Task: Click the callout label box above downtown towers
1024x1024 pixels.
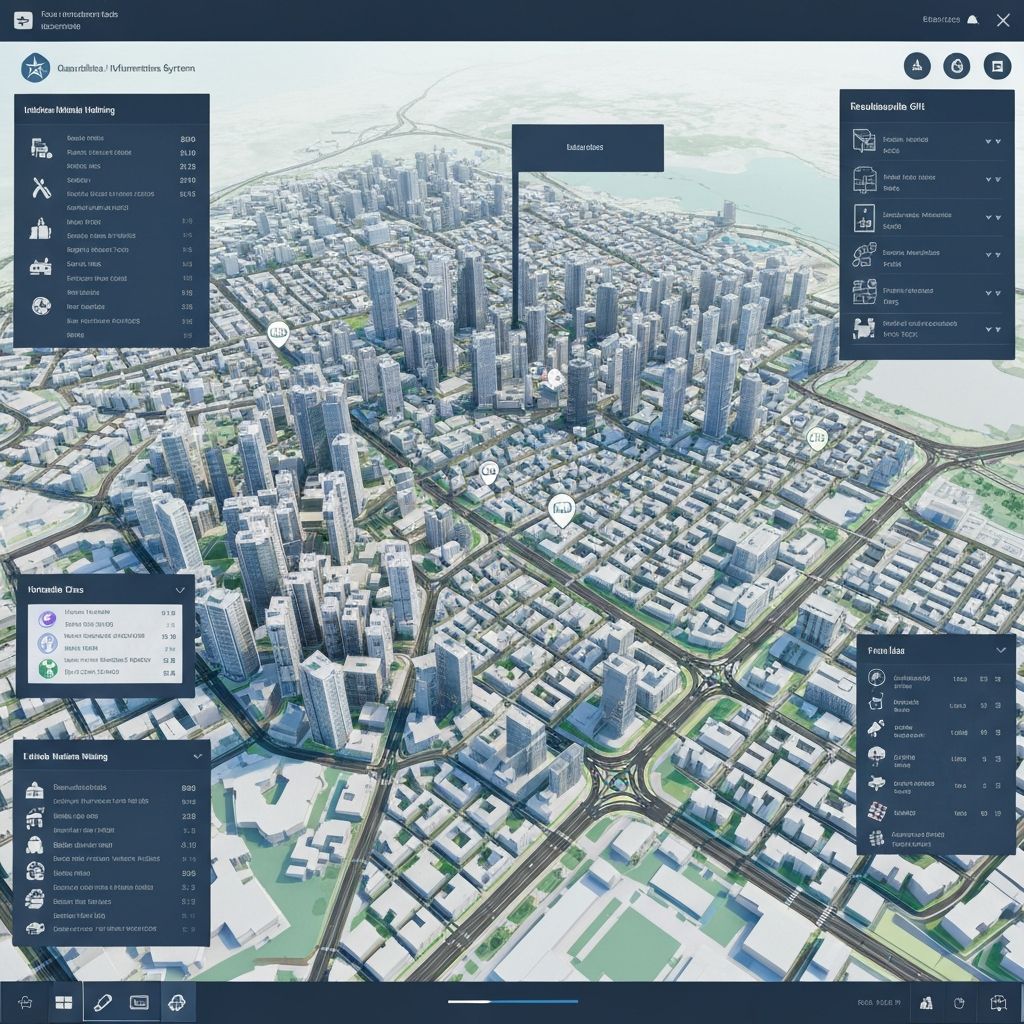Action: (587, 148)
